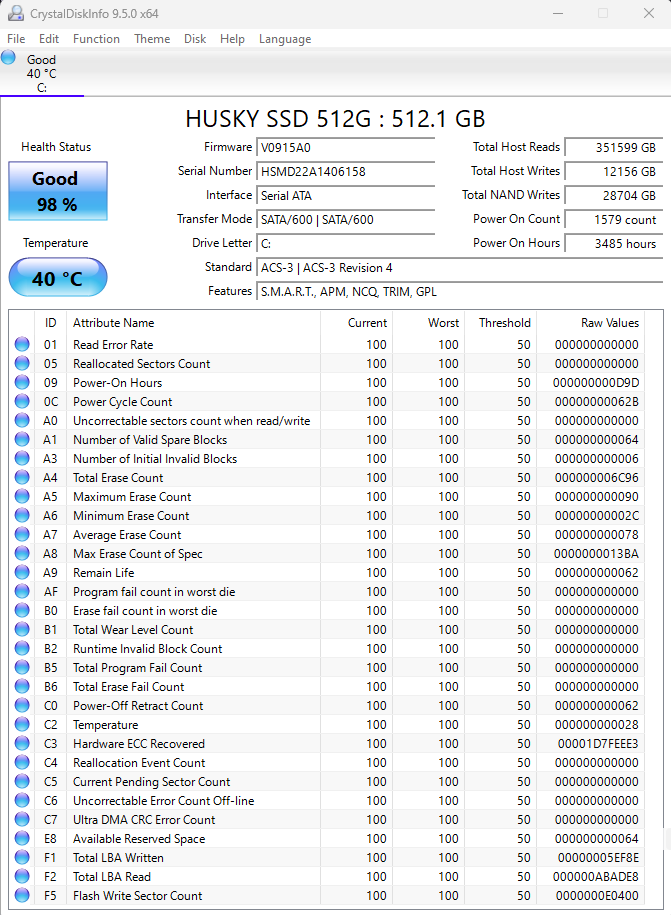Click the Drive Letter field C:
The image size is (671, 915).
coord(346,243)
